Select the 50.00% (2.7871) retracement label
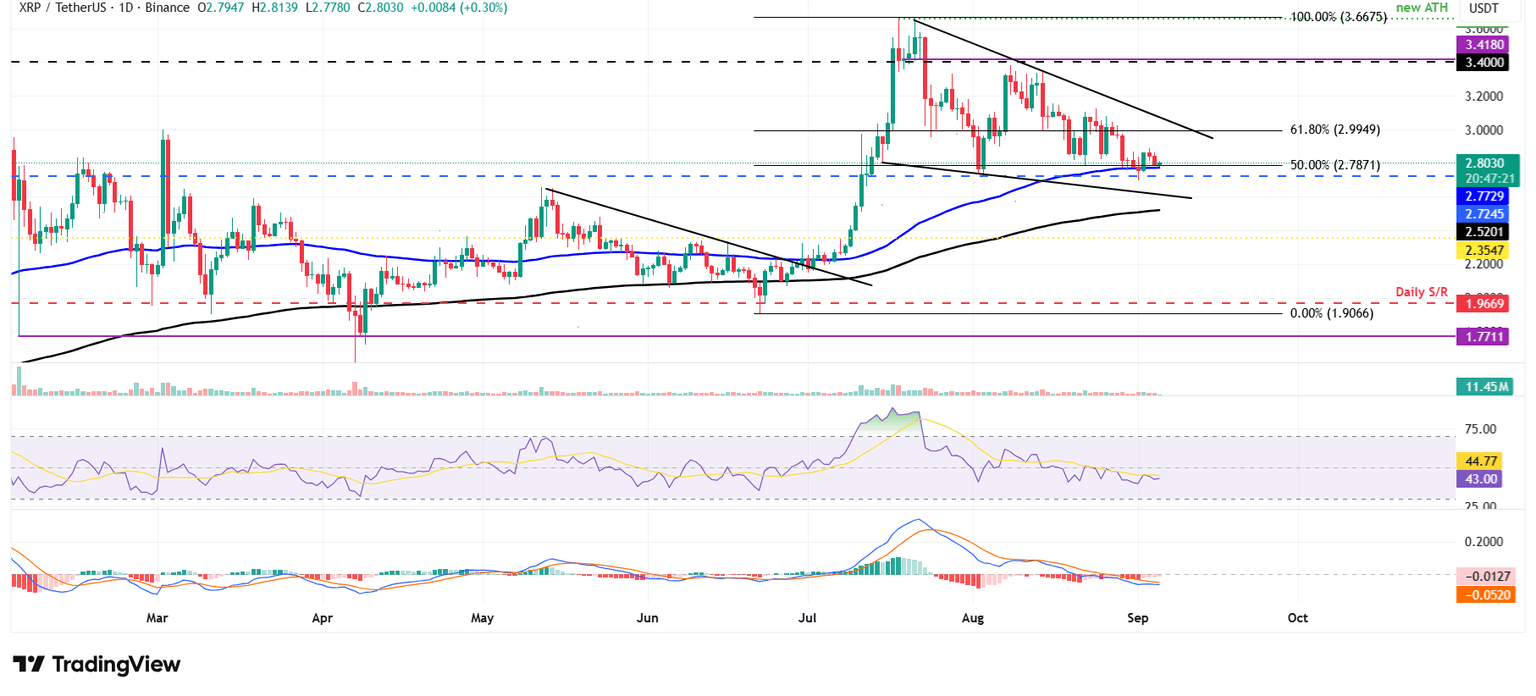This screenshot has height=696, width=1536. [x=1333, y=164]
